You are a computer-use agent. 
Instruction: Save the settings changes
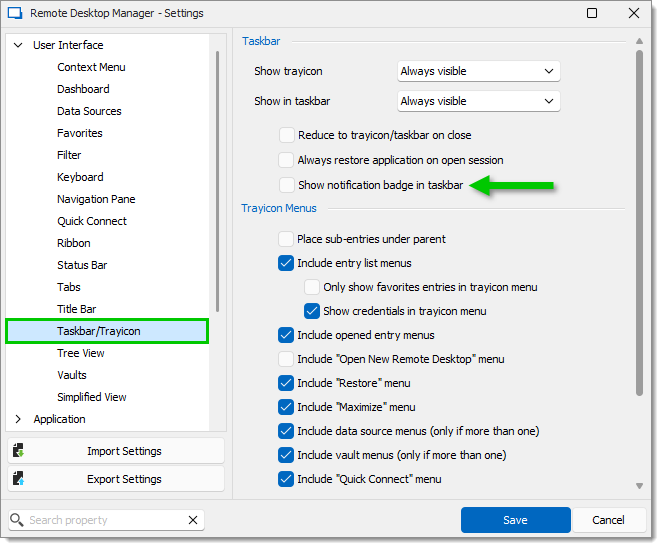click(515, 520)
